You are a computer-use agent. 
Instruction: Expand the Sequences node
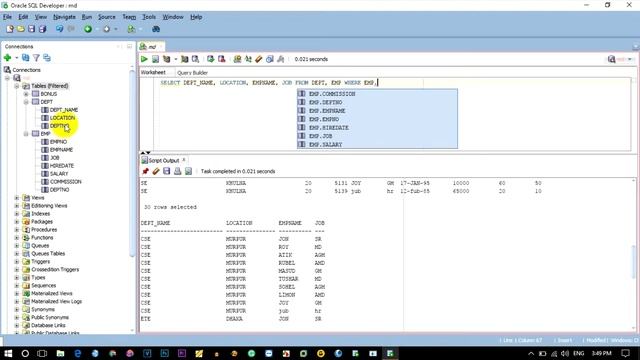(17, 286)
